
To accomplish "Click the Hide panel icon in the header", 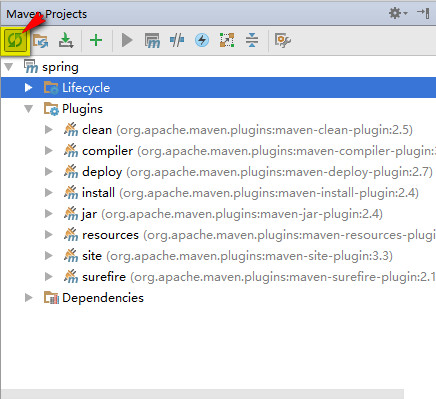I will [x=423, y=13].
